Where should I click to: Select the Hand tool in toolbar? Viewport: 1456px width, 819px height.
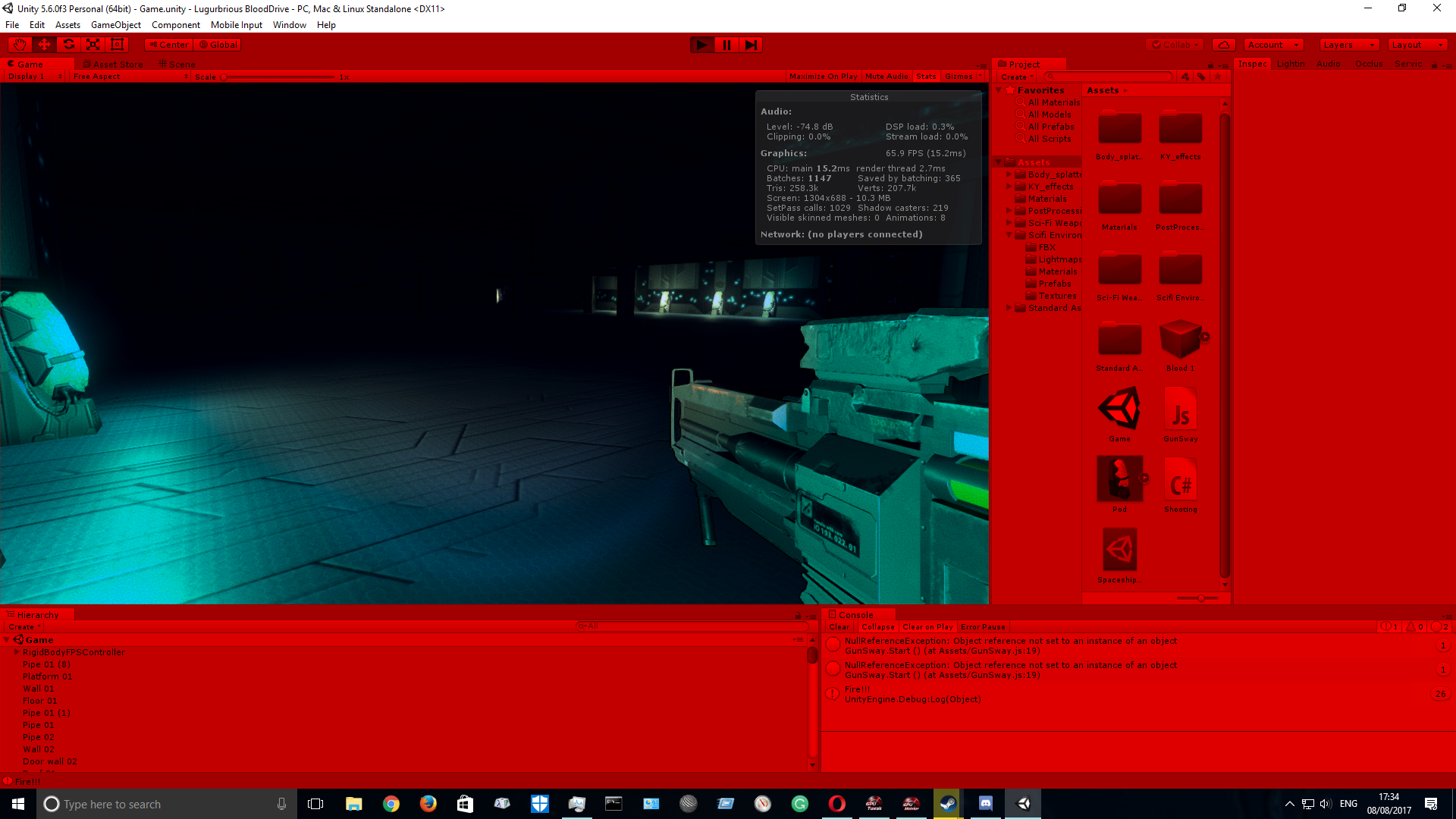(20, 45)
